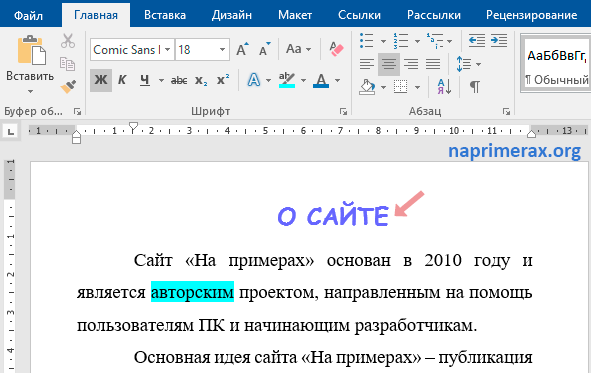Sort text with the А-Я sort icon

pos(444,87)
